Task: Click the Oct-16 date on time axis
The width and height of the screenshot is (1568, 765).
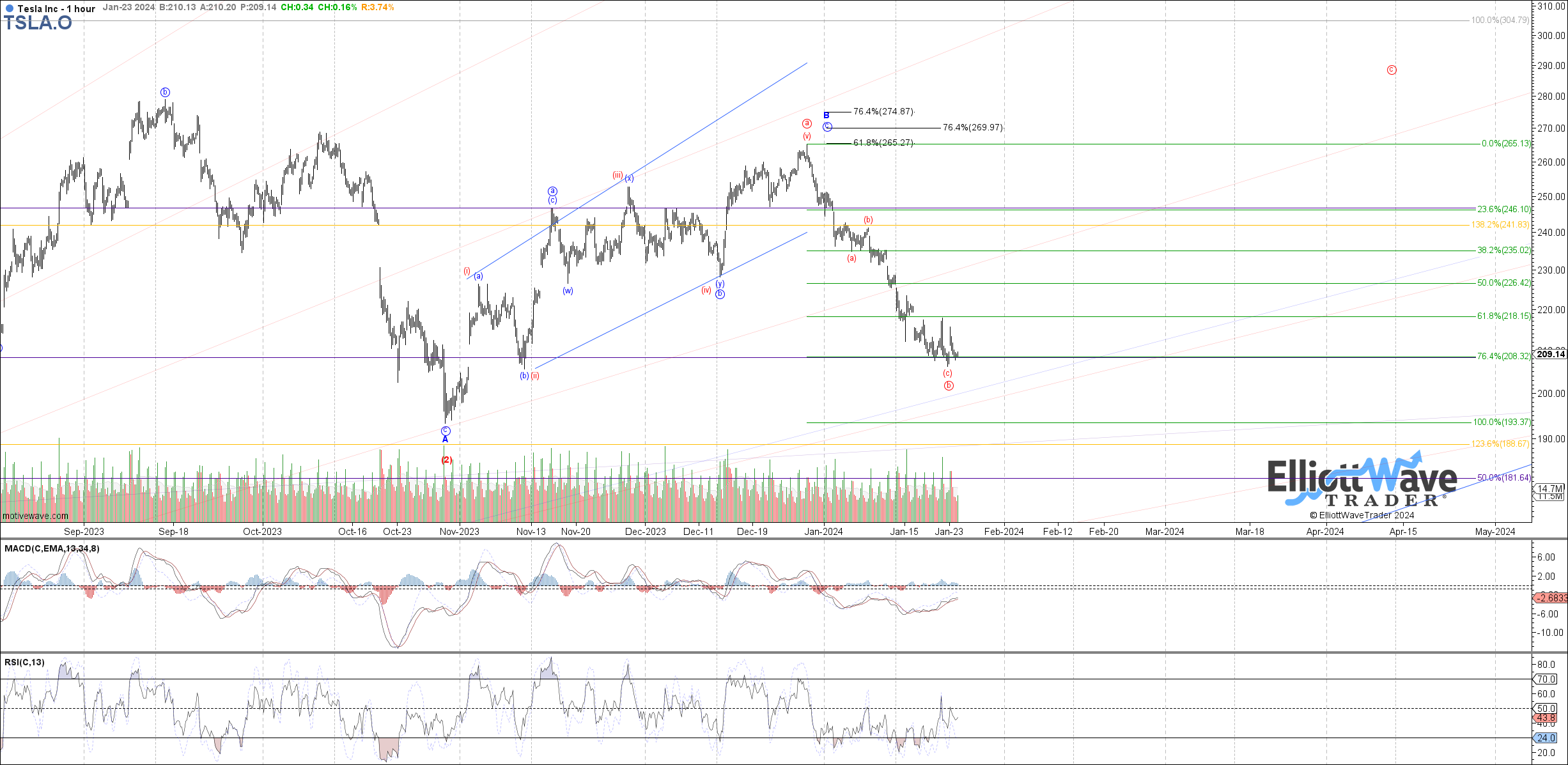Action: (353, 532)
